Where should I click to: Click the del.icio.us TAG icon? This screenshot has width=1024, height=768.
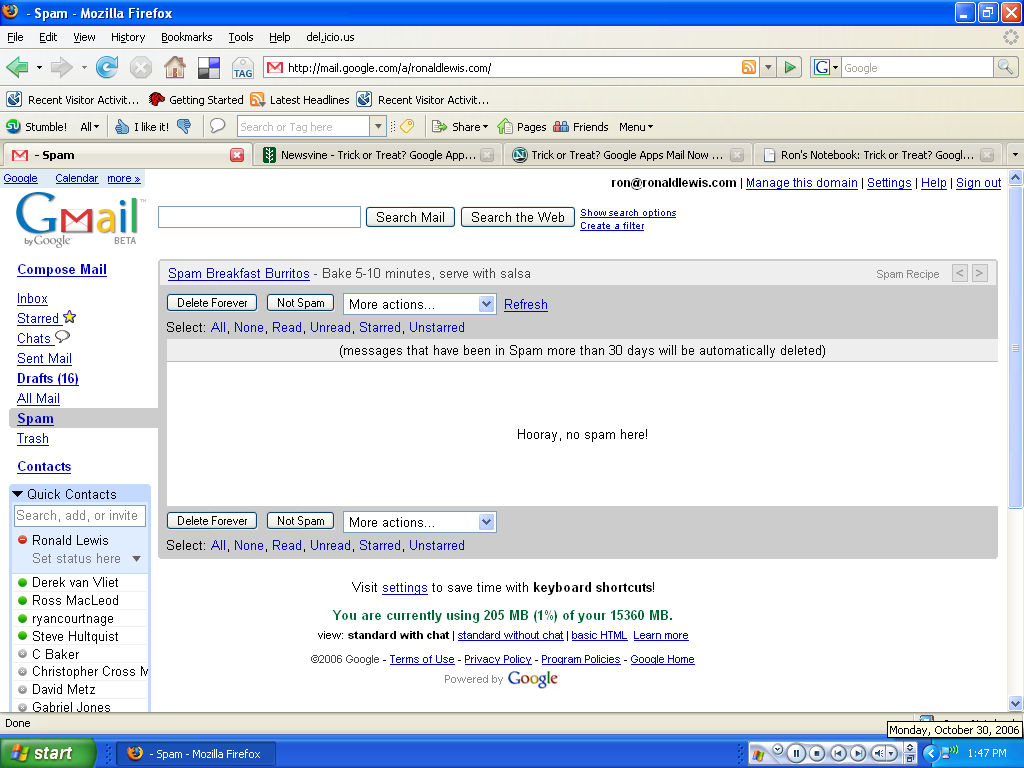tap(243, 68)
